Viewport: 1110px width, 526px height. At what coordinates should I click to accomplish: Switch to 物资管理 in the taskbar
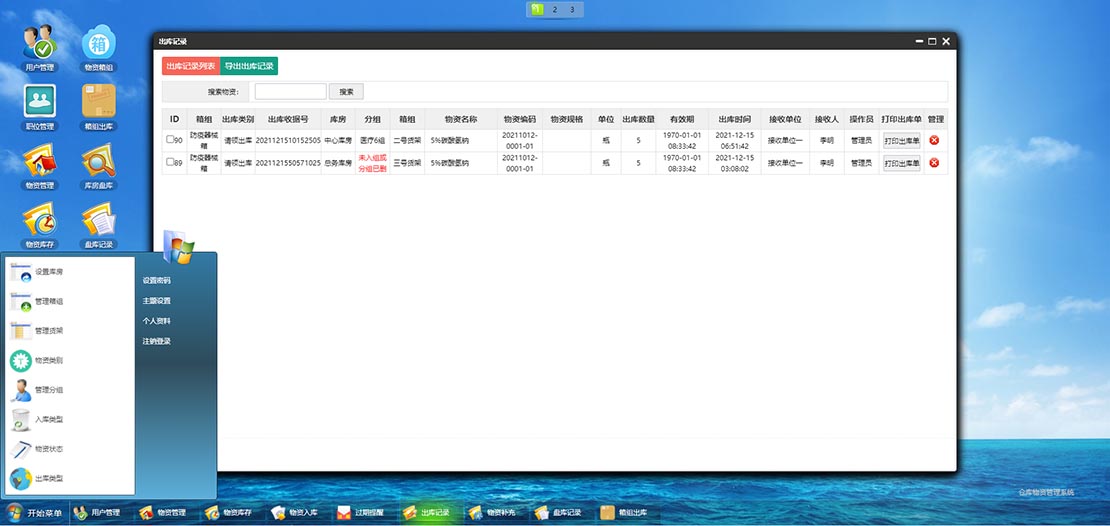[164, 513]
